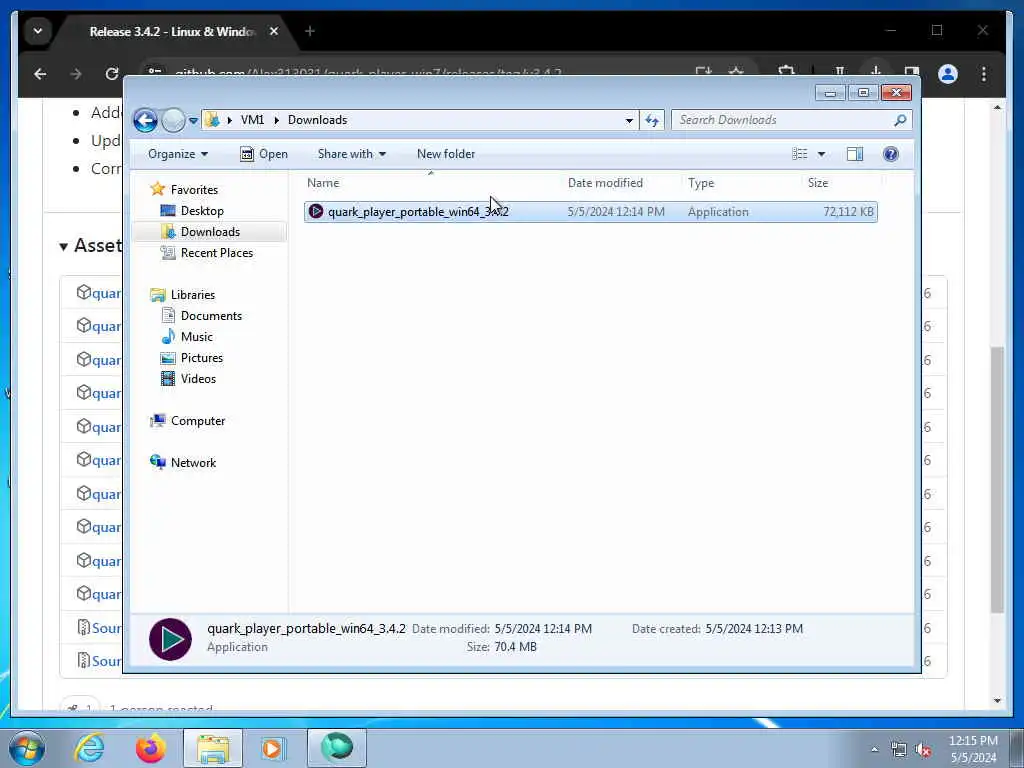Click the Explorer back navigation button
Viewport: 1024px width, 768px height.
[x=145, y=120]
